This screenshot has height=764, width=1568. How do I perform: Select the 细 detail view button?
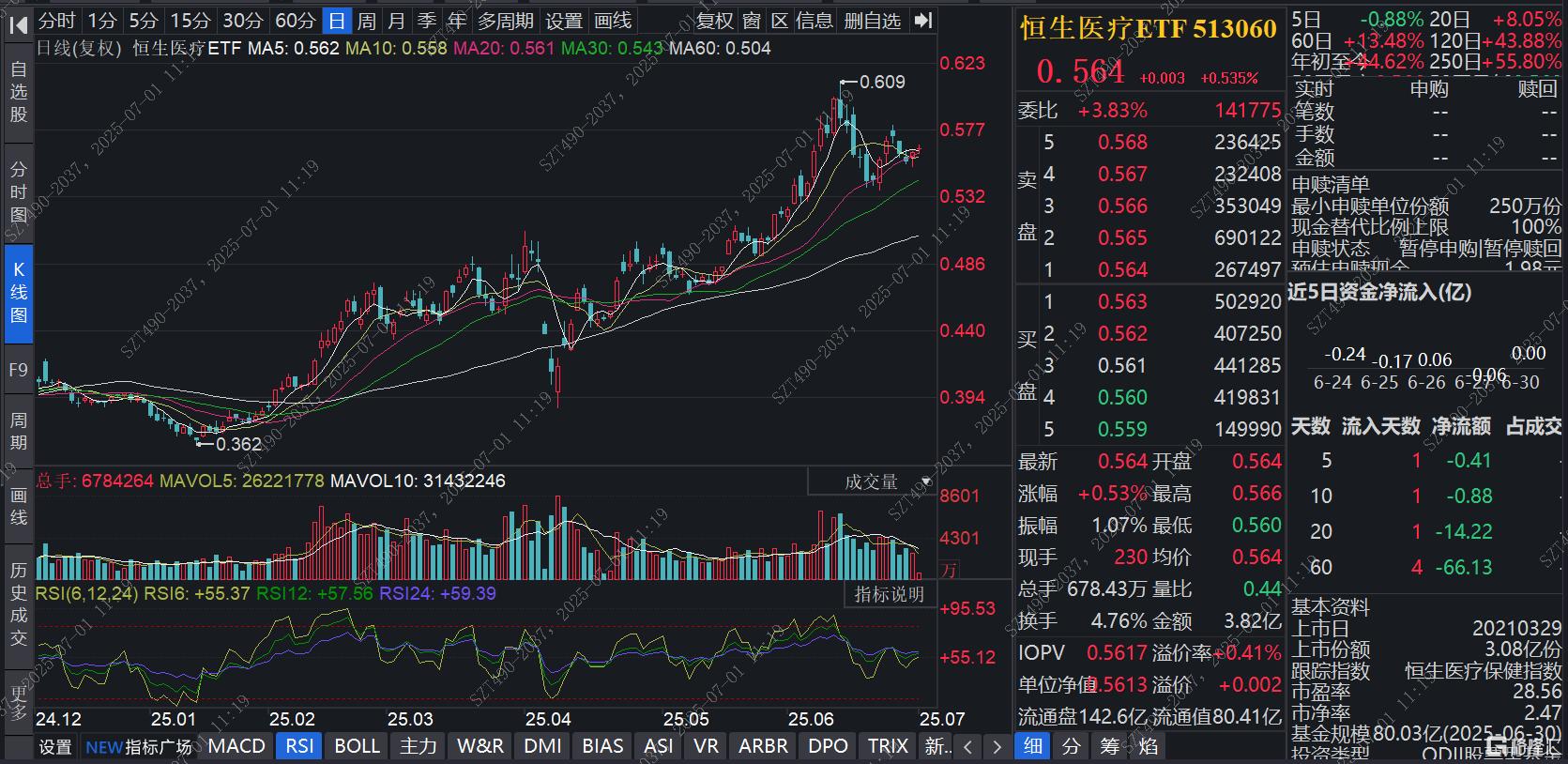coord(1032,747)
